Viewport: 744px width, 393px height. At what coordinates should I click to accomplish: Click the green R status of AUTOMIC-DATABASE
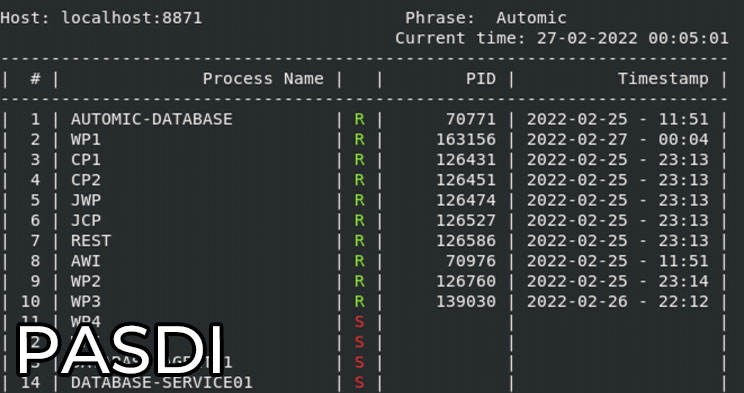point(360,119)
